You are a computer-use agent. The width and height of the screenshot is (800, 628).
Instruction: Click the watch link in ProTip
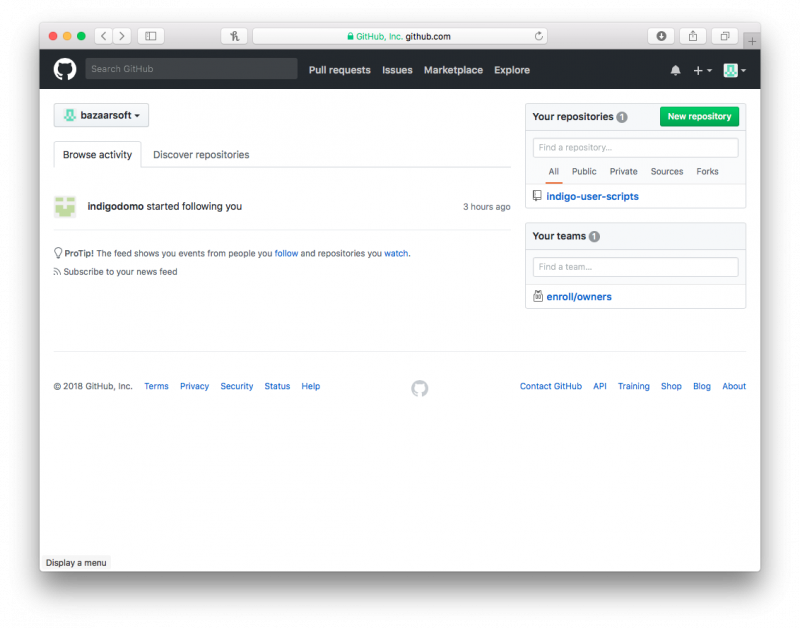coord(396,253)
